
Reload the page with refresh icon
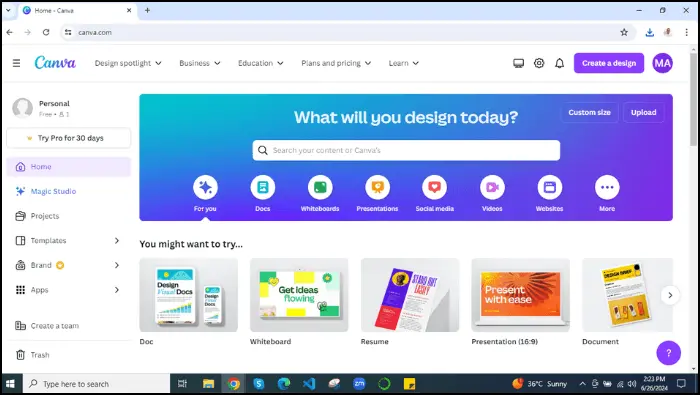point(46,32)
